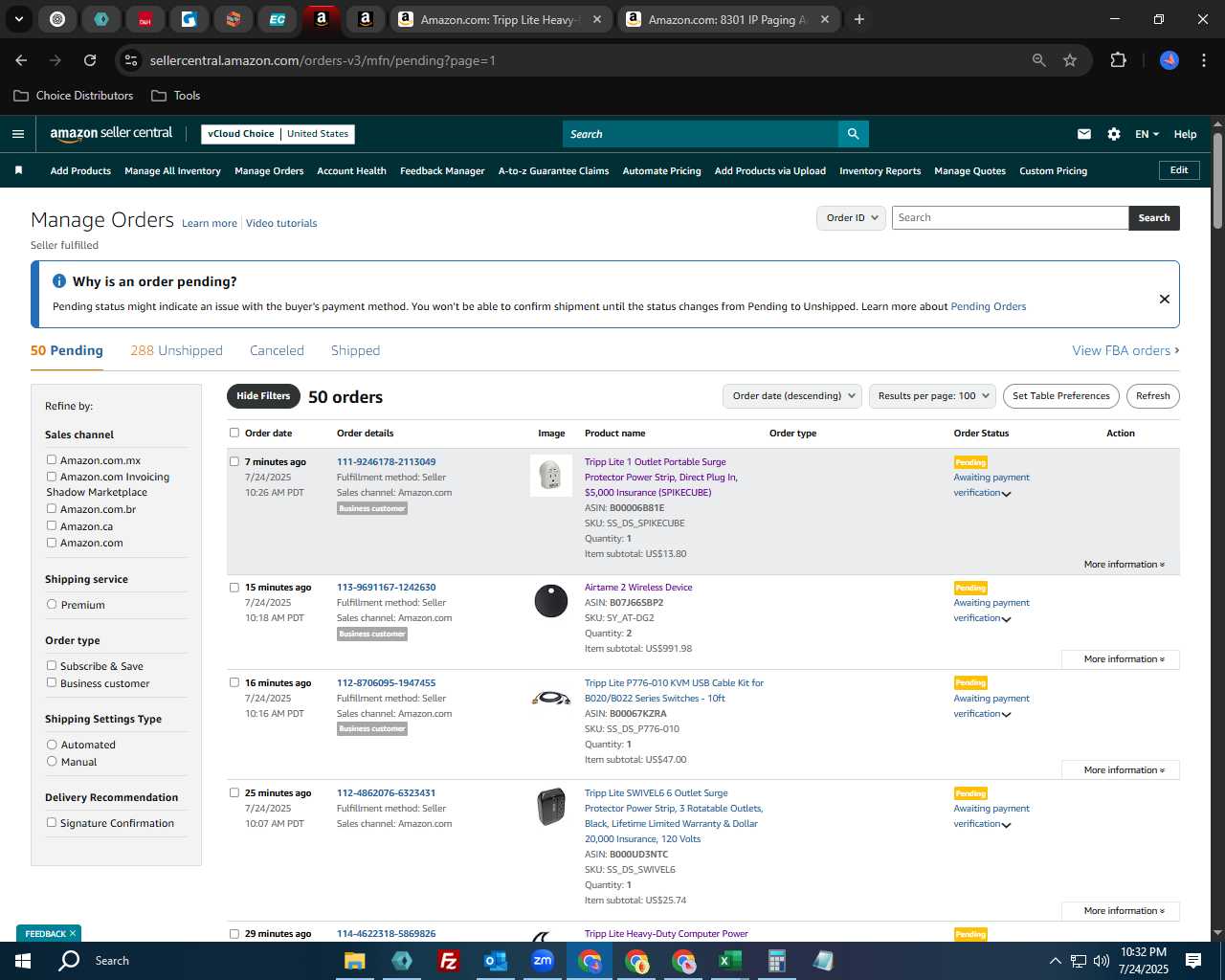Click the page vertical scrollbar
The width and height of the screenshot is (1225, 980).
[1217, 181]
